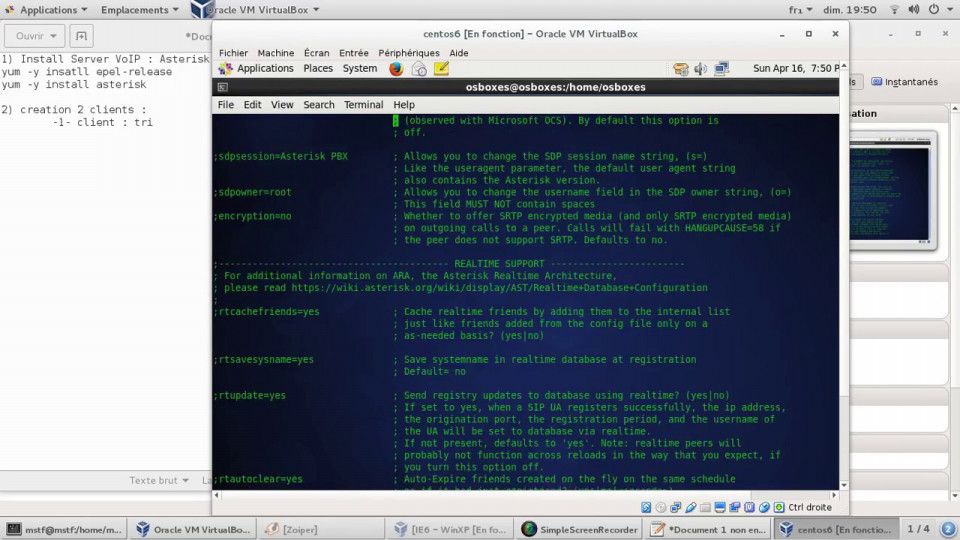Click the host Wi-Fi indicator in top bar
Screen dimensions: 960x540
pos(894,10)
